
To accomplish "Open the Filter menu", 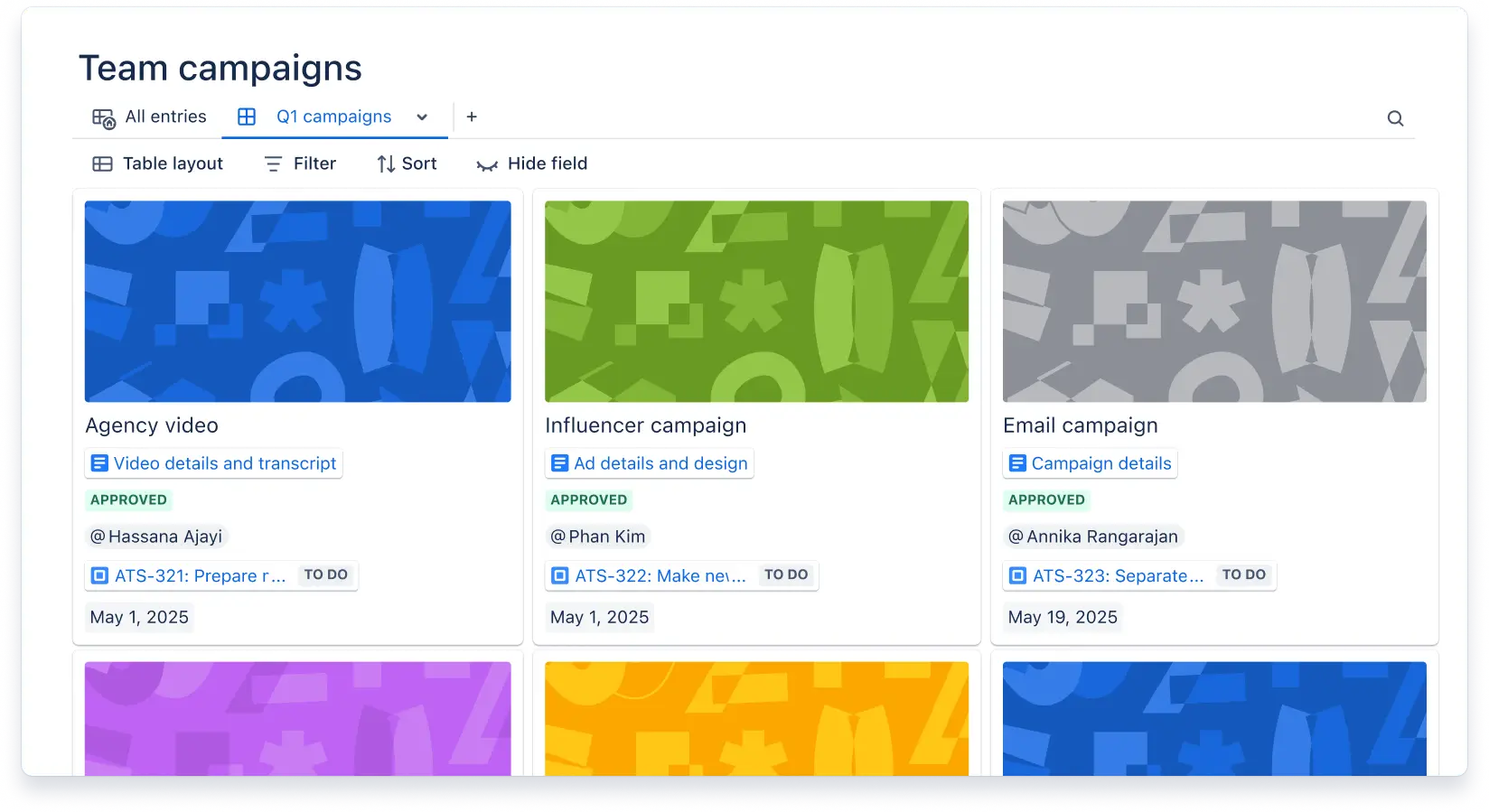I will click(x=300, y=163).
